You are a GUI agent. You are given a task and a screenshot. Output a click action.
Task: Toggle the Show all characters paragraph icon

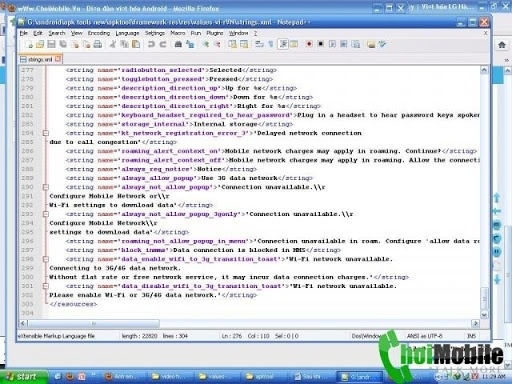(271, 44)
